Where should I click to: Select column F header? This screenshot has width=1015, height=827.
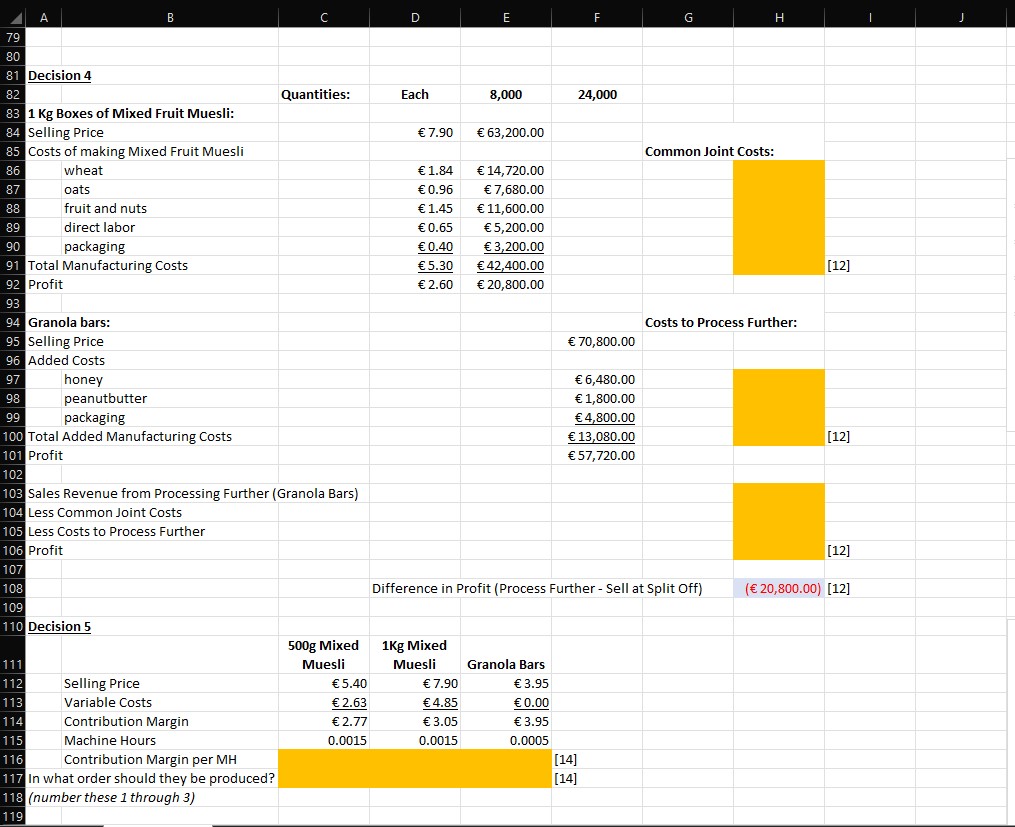point(596,17)
